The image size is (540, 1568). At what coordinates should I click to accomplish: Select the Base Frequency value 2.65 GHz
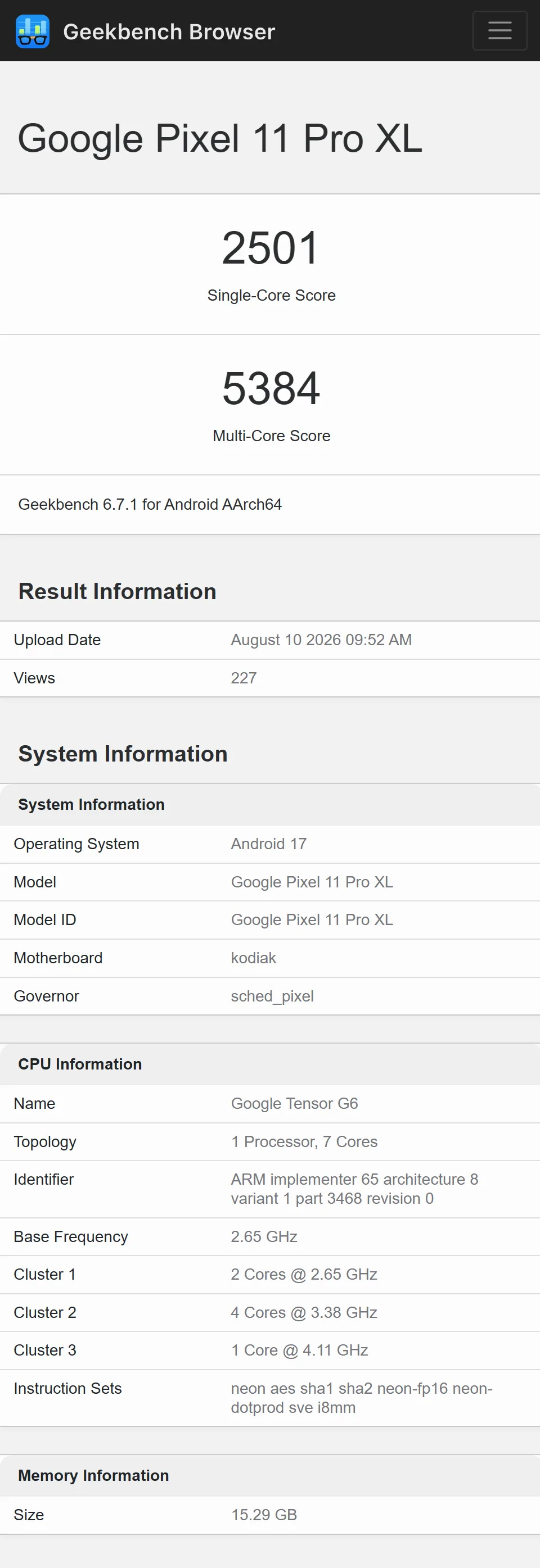click(x=264, y=1237)
